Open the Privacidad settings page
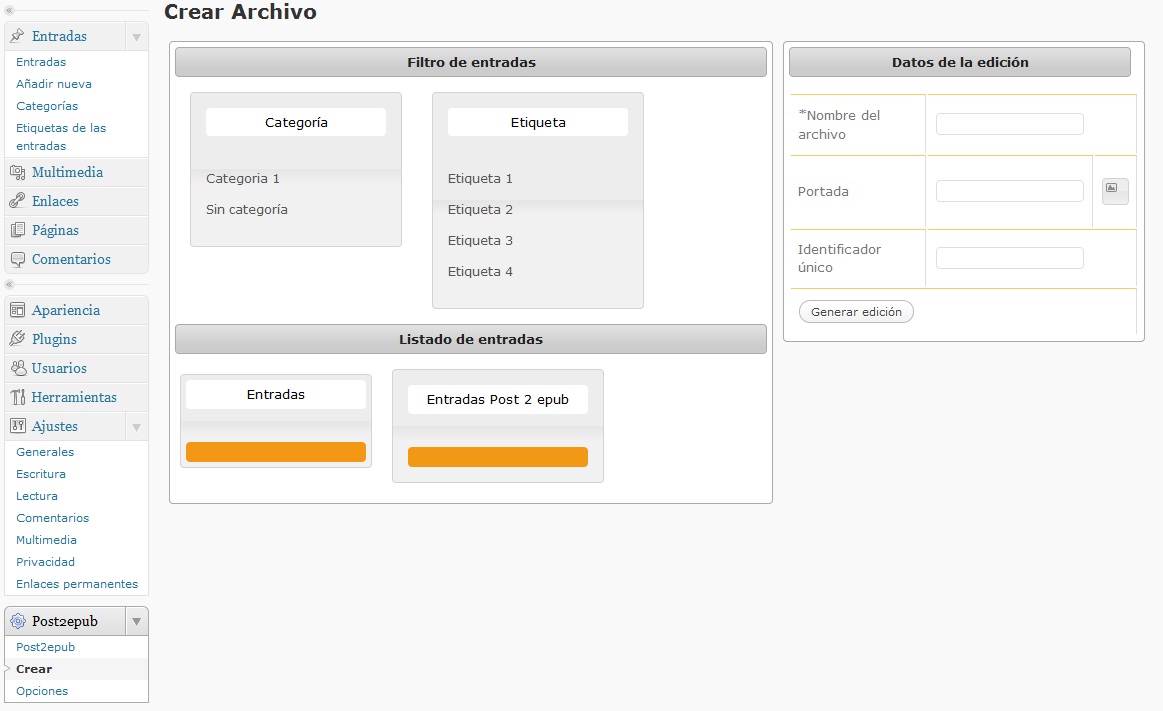The width and height of the screenshot is (1163, 711). point(45,562)
